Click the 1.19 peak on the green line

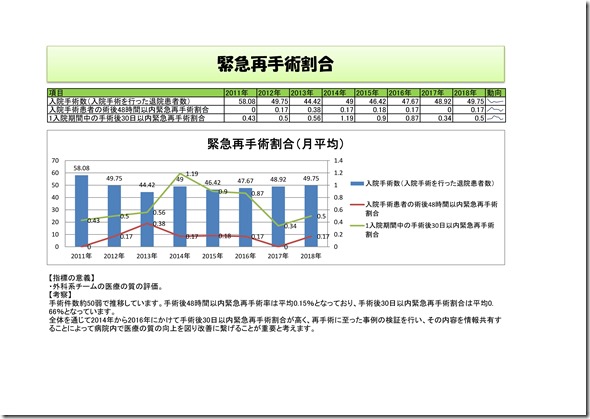tap(180, 174)
